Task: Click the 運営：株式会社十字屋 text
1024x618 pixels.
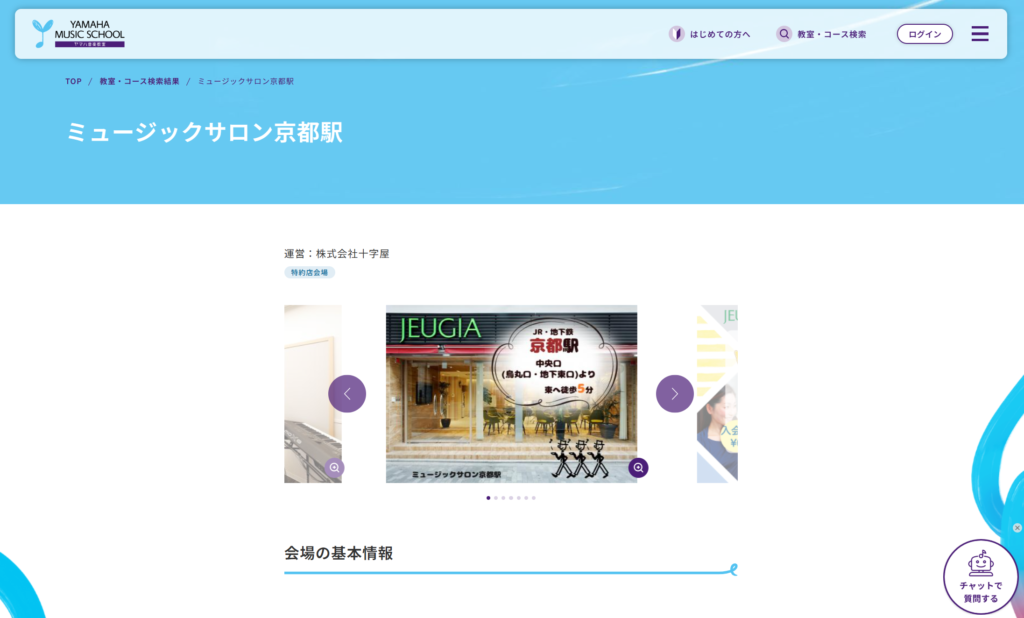Action: 336,253
